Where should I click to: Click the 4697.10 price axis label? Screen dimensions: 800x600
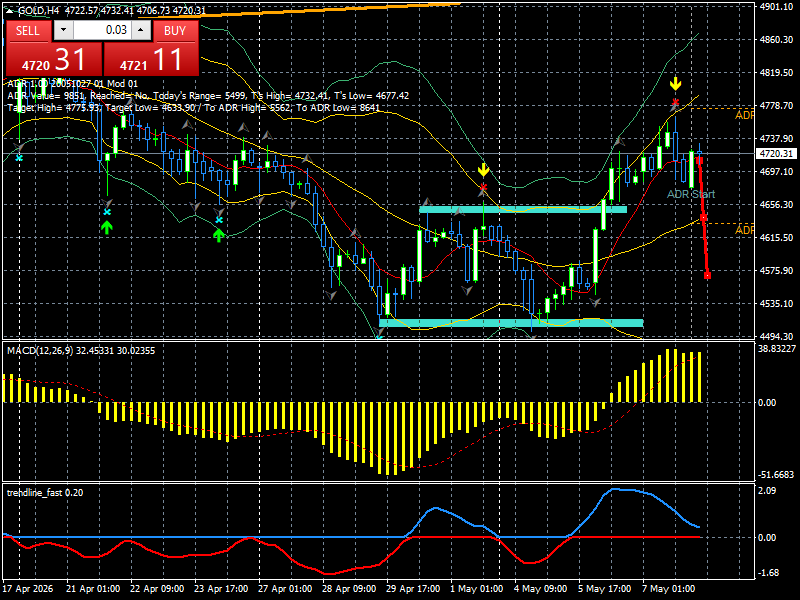[x=776, y=171]
